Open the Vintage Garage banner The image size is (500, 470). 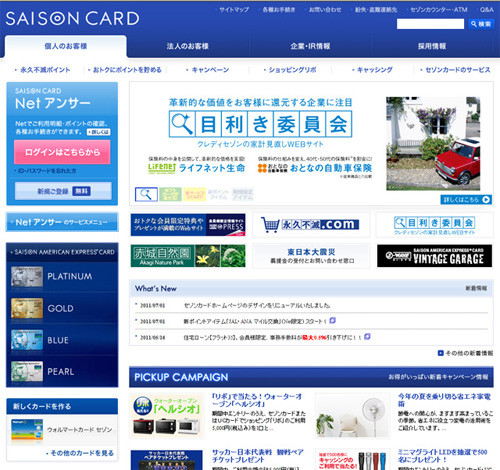tap(434, 256)
